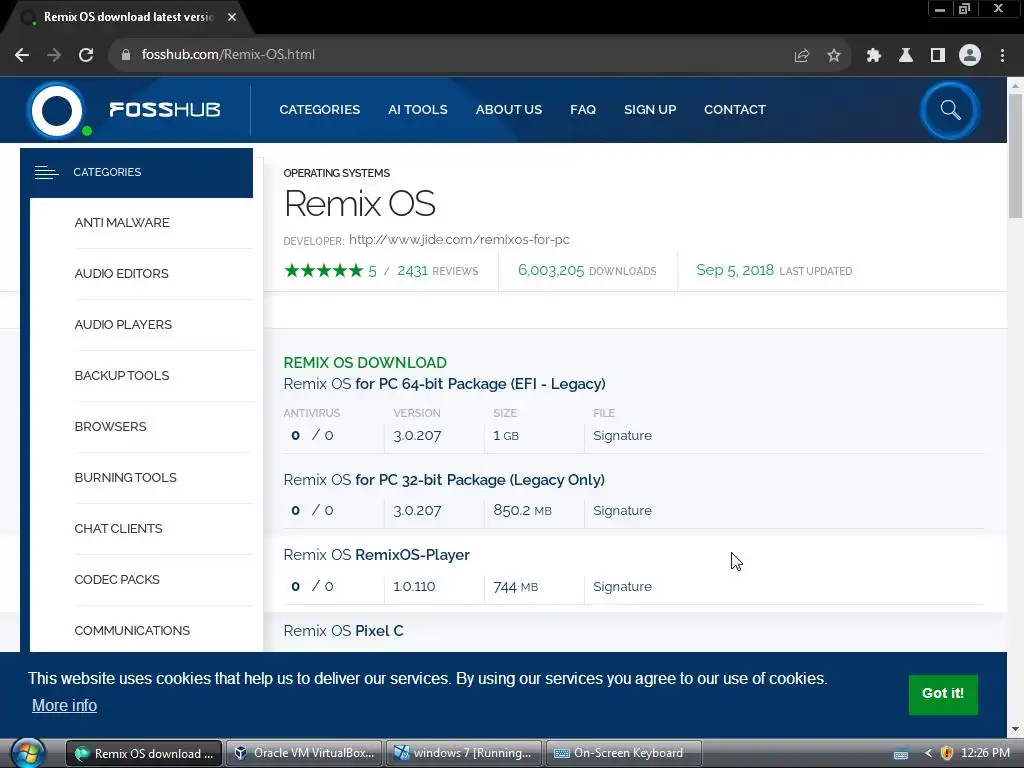The height and width of the screenshot is (768, 1024).
Task: Open the Chrome three-dot menu
Action: click(1002, 56)
